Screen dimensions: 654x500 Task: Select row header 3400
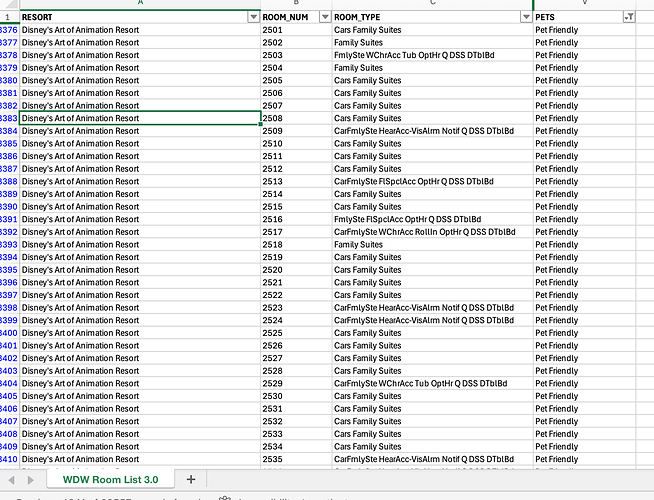click(9, 333)
